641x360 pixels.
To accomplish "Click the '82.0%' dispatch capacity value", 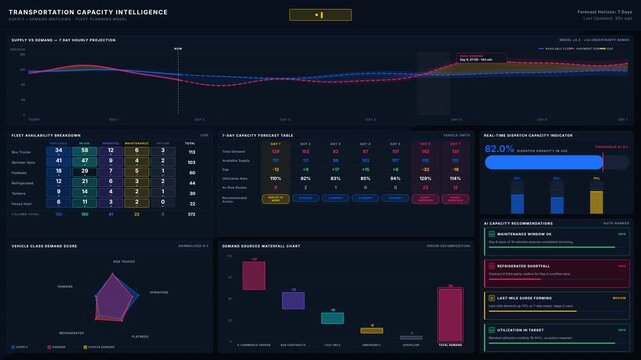I will 499,149.
